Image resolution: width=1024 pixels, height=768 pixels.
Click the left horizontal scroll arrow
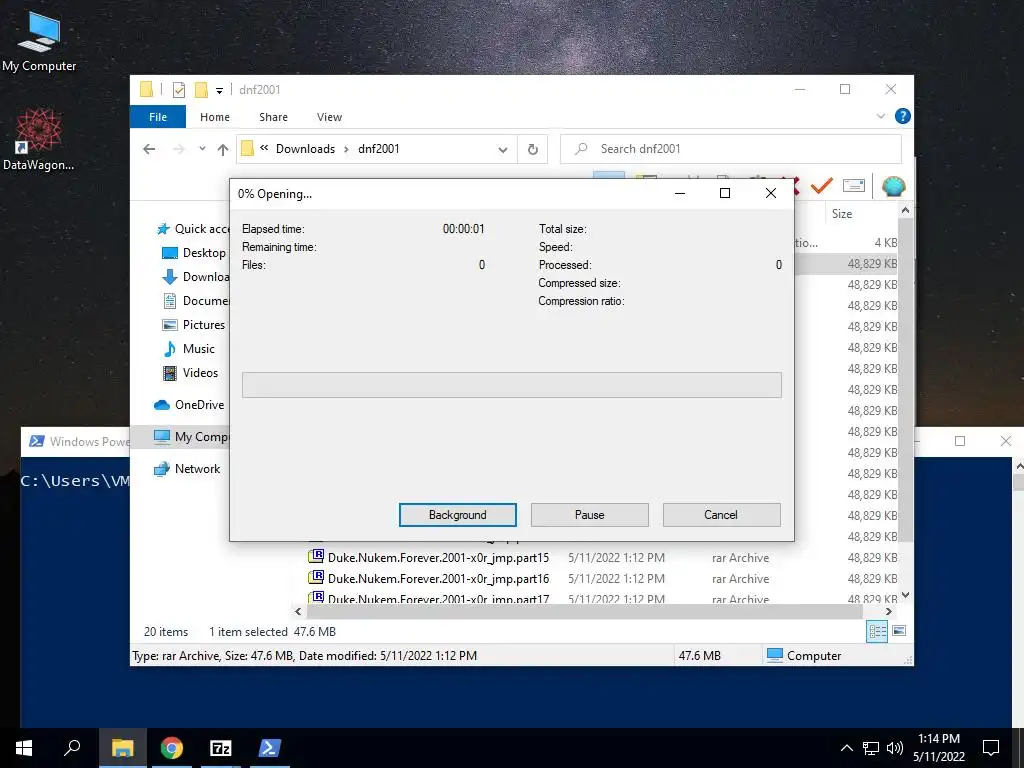click(x=298, y=612)
